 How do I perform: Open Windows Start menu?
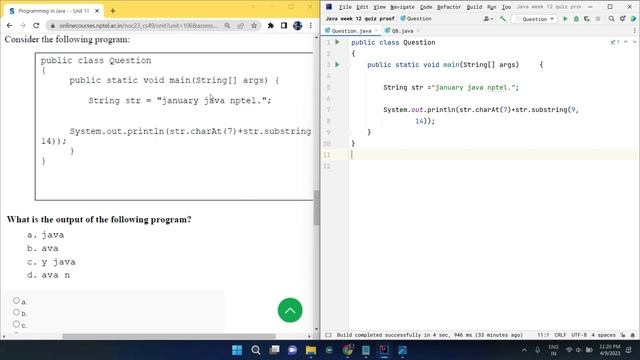coord(237,350)
